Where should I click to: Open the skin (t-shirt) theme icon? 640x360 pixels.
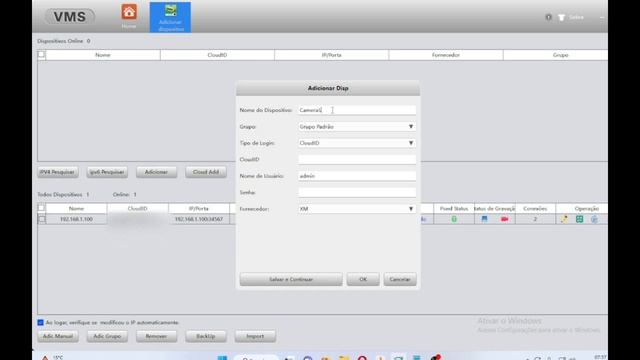coord(562,17)
